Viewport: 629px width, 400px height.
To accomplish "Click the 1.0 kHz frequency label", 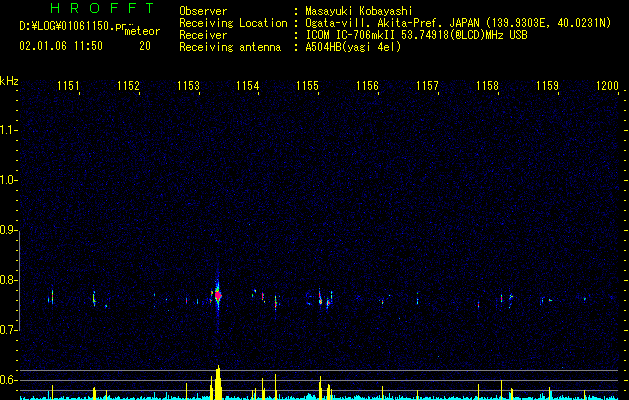I will click(x=8, y=180).
